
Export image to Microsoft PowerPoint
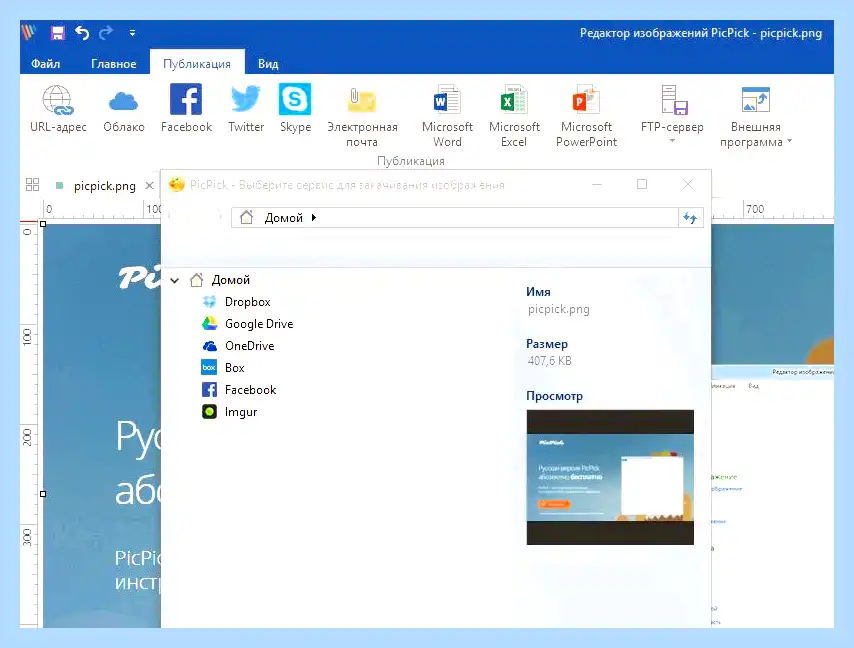(586, 116)
